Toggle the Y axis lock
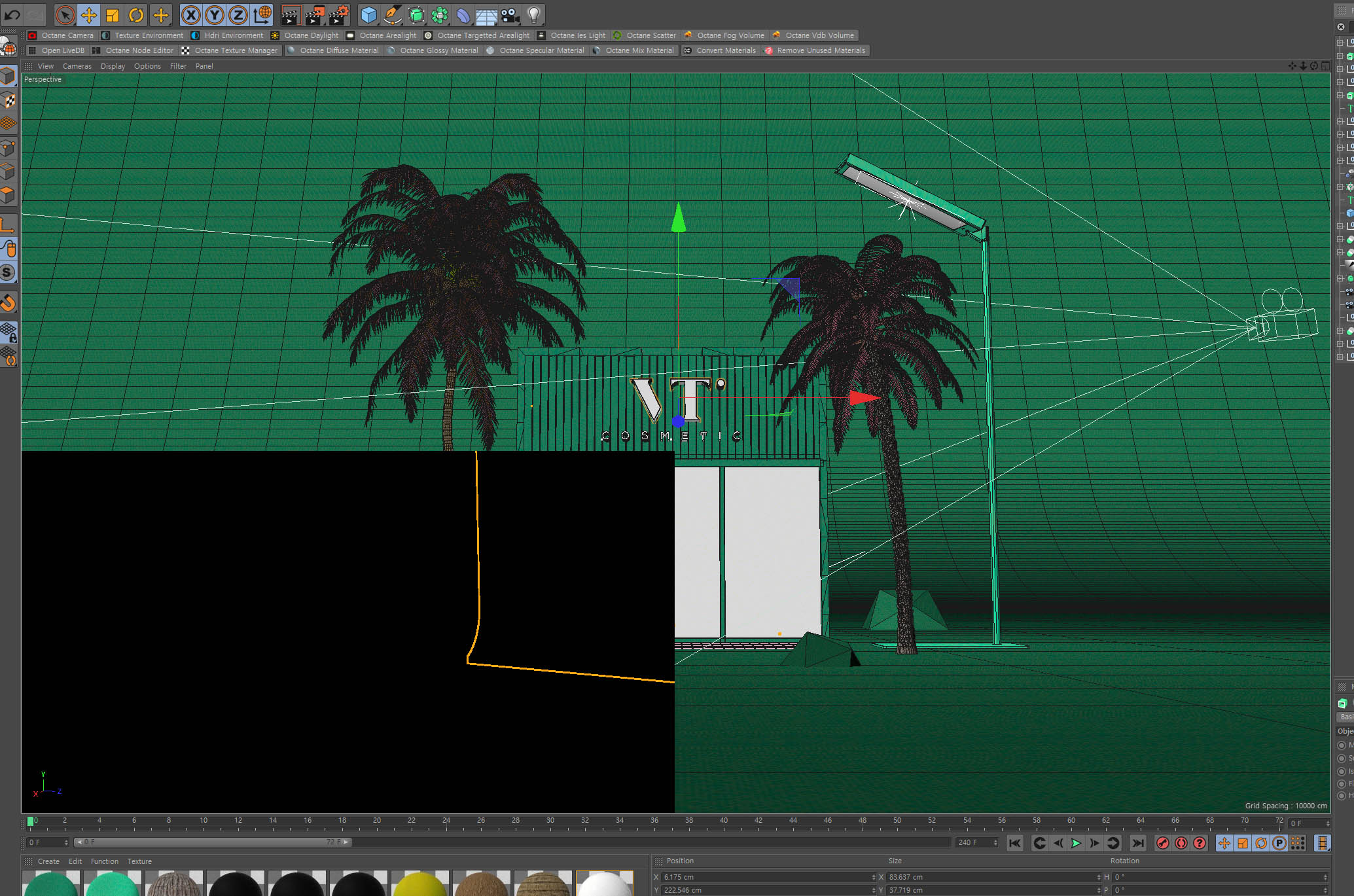Image resolution: width=1354 pixels, height=896 pixels. pyautogui.click(x=215, y=14)
